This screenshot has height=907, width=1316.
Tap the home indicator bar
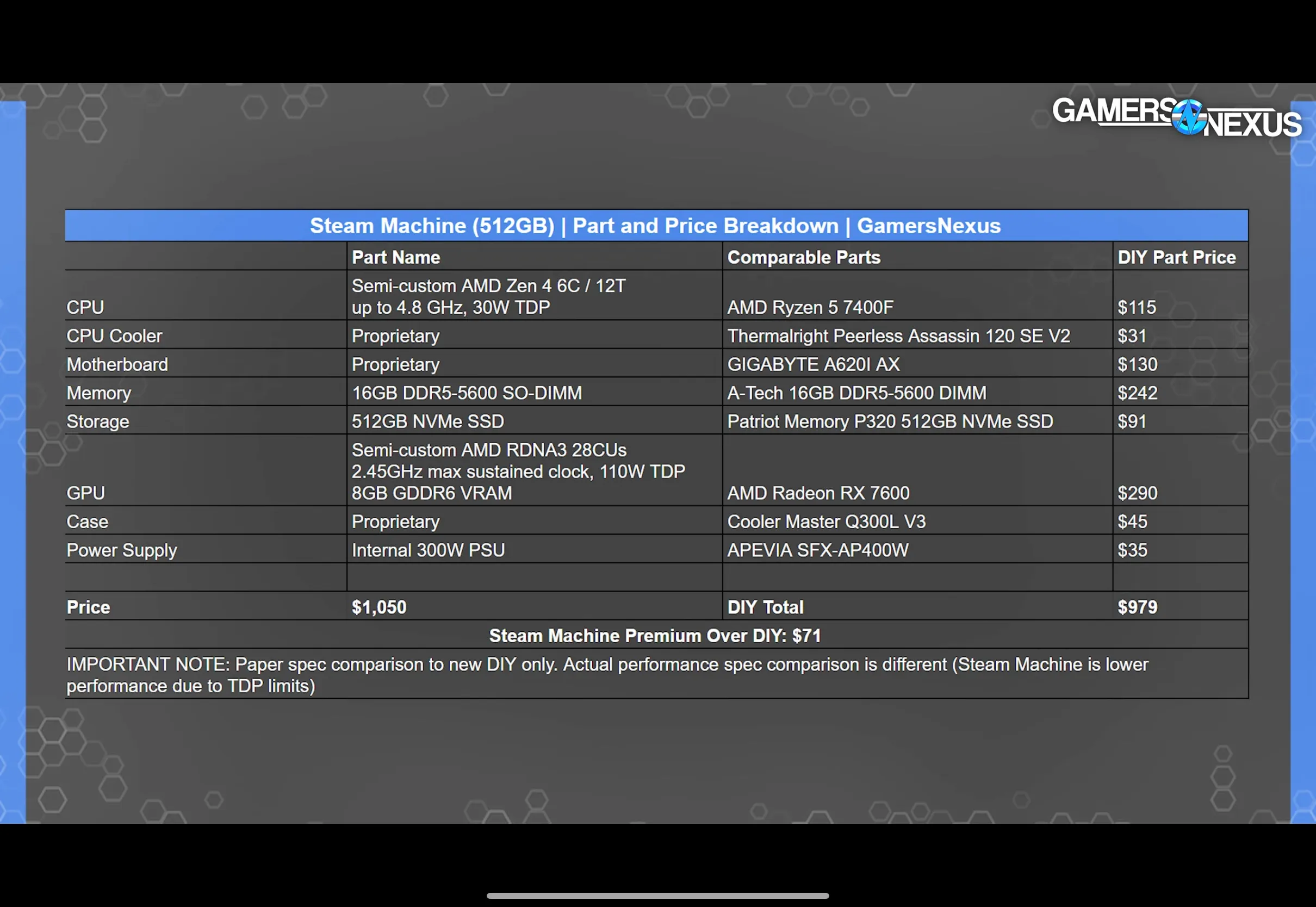657,896
